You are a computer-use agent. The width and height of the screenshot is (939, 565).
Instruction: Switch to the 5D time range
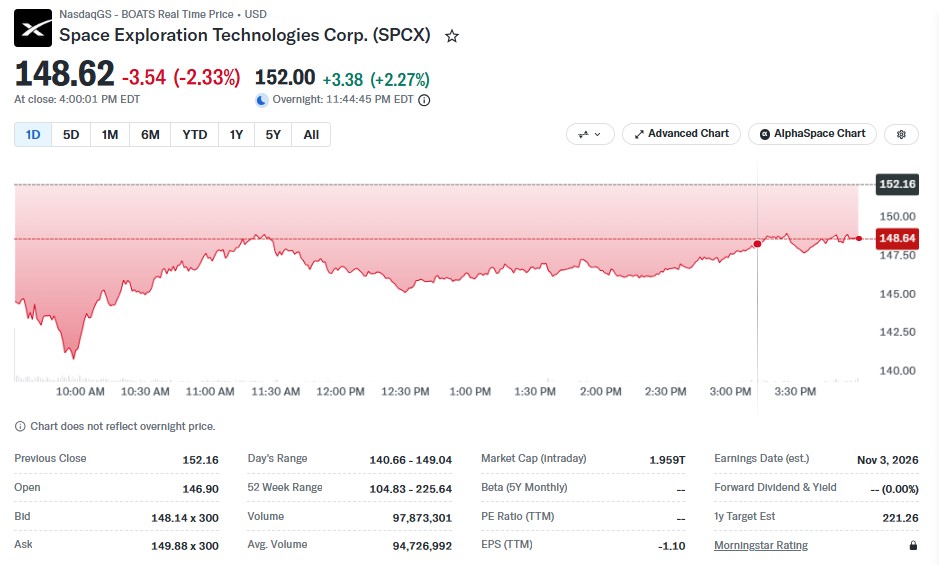71,135
